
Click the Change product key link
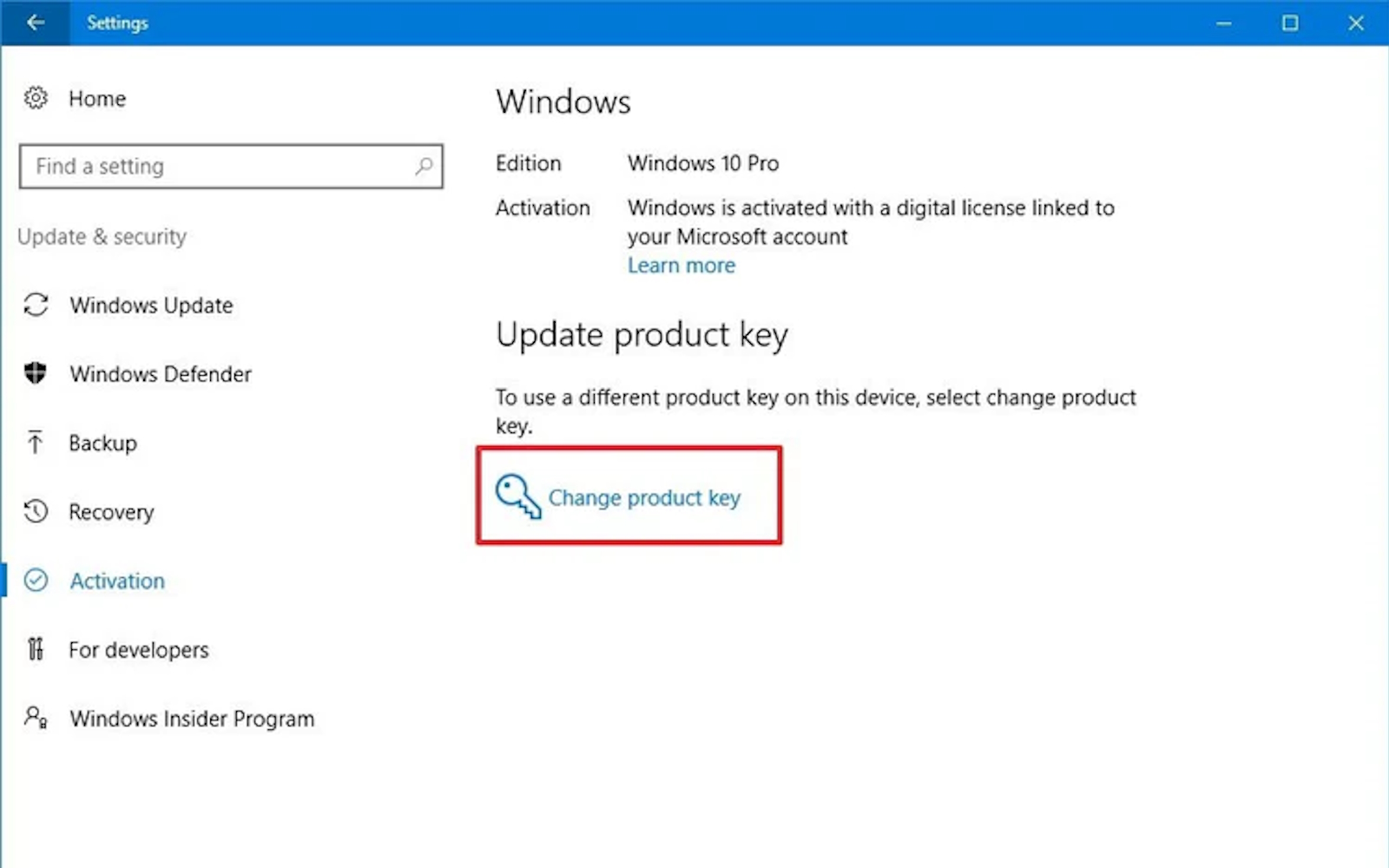[644, 497]
